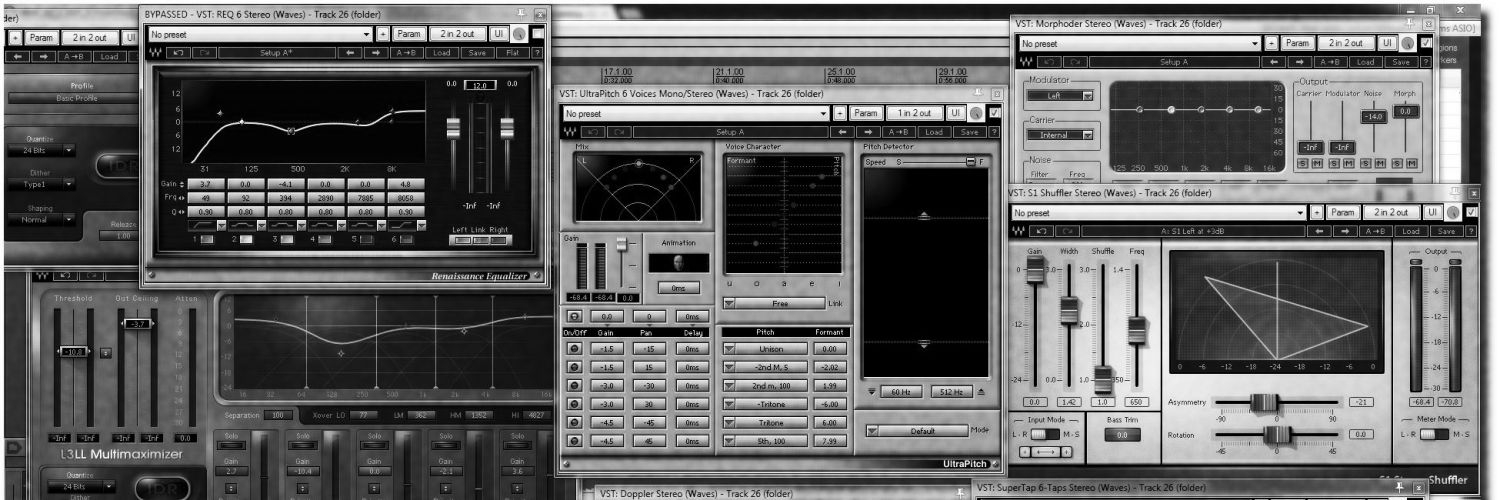Toggle Unison voice on/off in UltraPitch
The height and width of the screenshot is (500, 1500).
(x=575, y=349)
